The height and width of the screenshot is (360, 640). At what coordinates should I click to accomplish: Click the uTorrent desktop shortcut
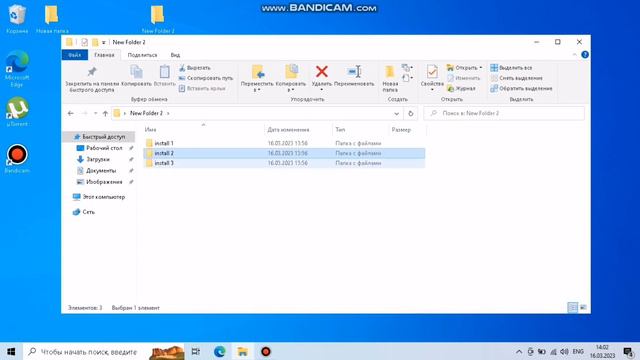(x=17, y=111)
